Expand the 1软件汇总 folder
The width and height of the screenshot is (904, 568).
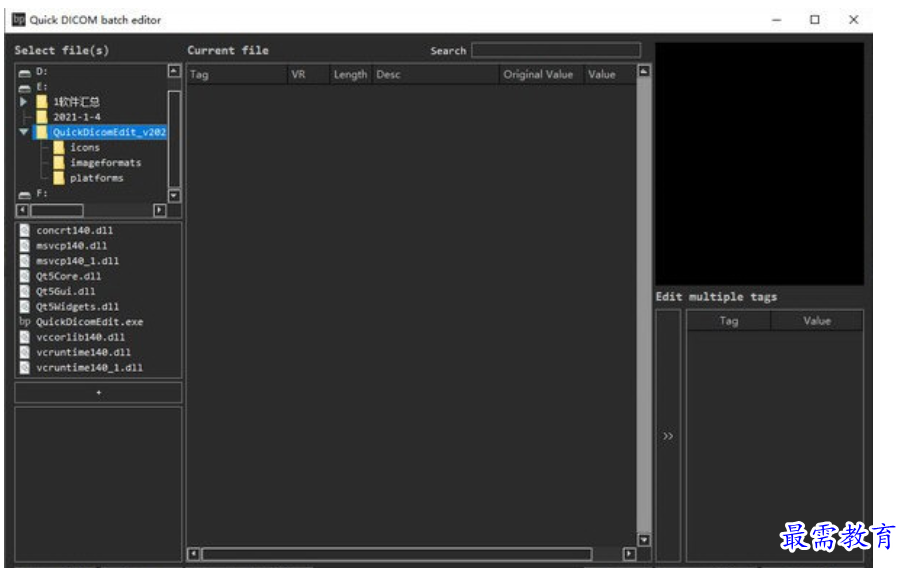pyautogui.click(x=24, y=101)
